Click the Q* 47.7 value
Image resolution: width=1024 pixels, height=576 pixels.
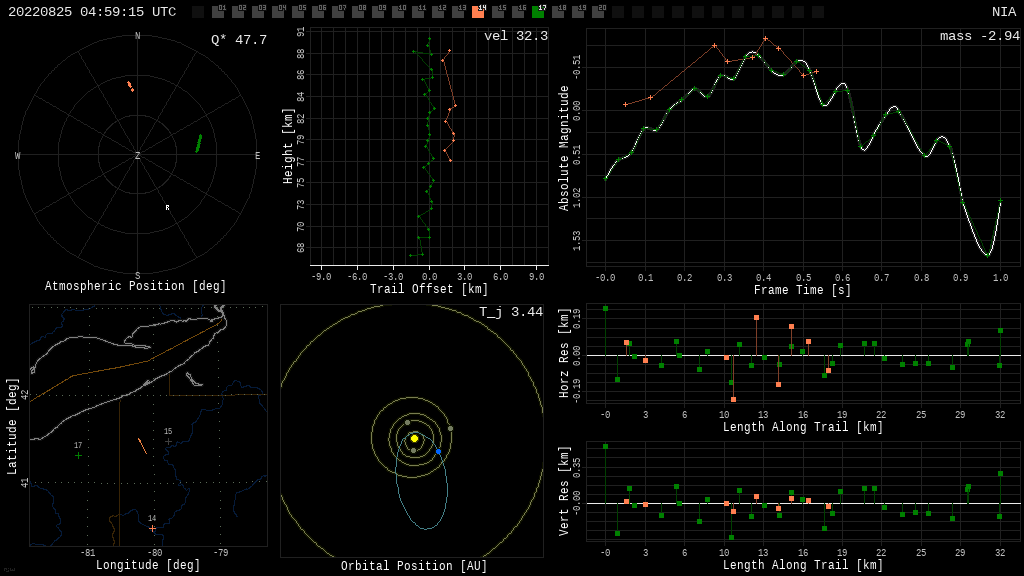coord(239,40)
